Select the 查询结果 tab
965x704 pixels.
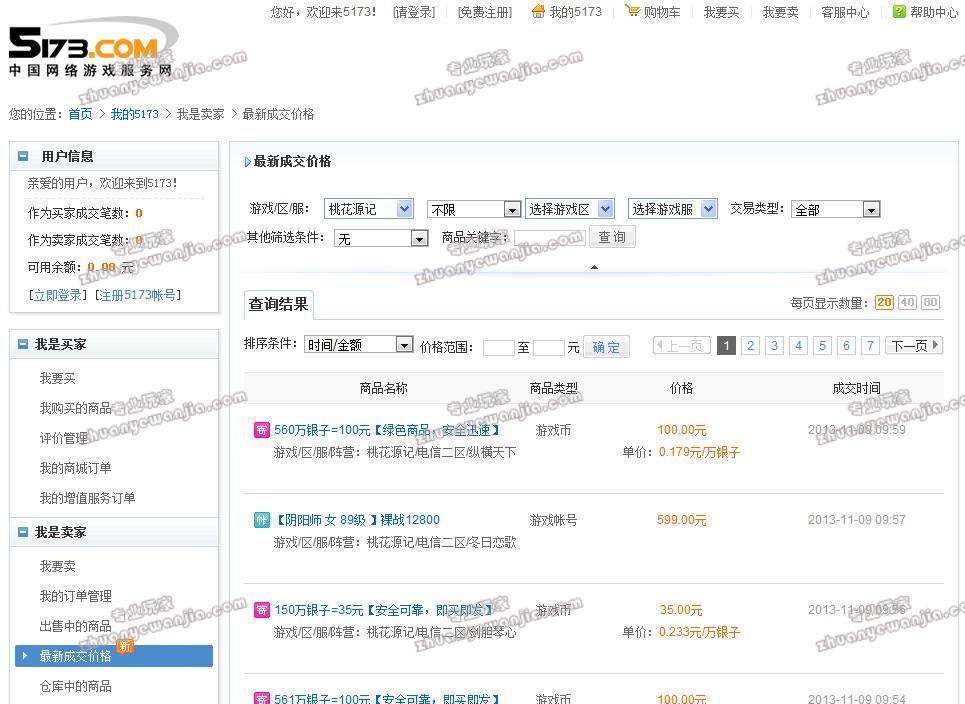[x=279, y=305]
